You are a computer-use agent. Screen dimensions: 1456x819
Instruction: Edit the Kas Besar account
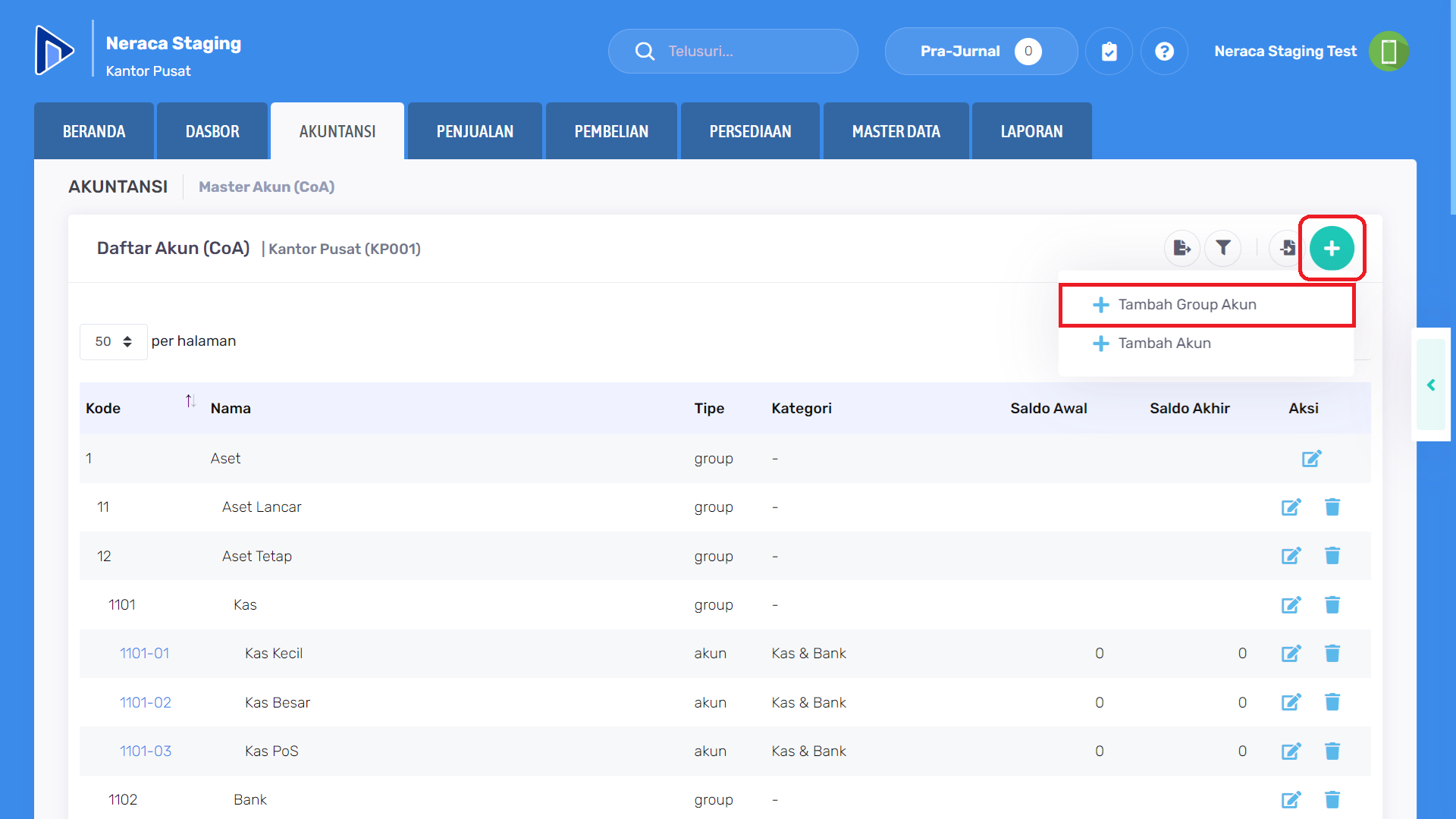coord(1291,702)
